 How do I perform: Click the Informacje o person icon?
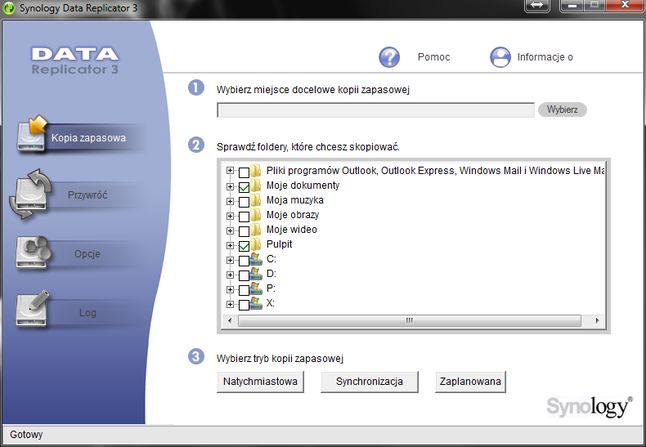point(500,57)
